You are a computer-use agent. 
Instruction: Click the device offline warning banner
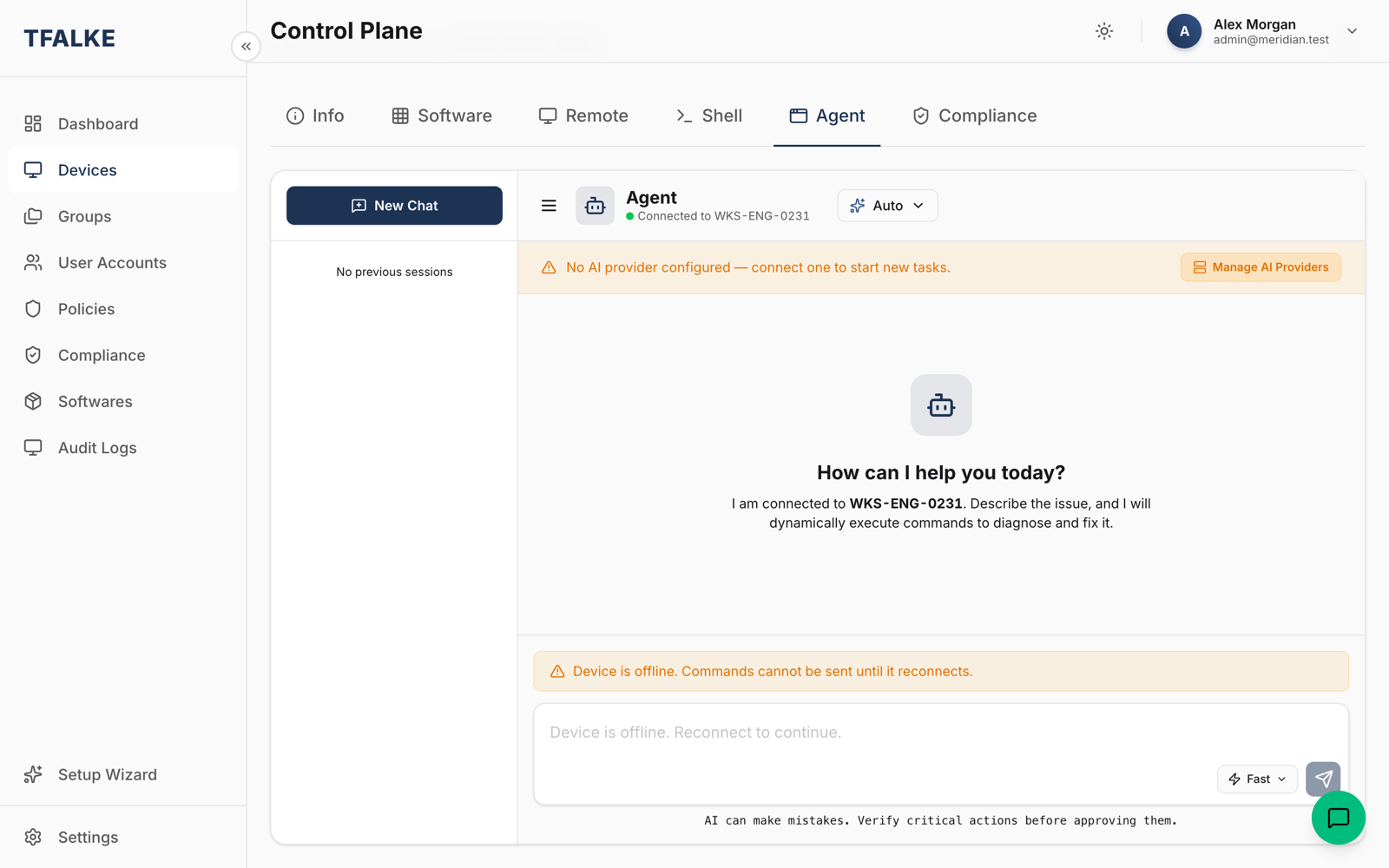coord(941,672)
